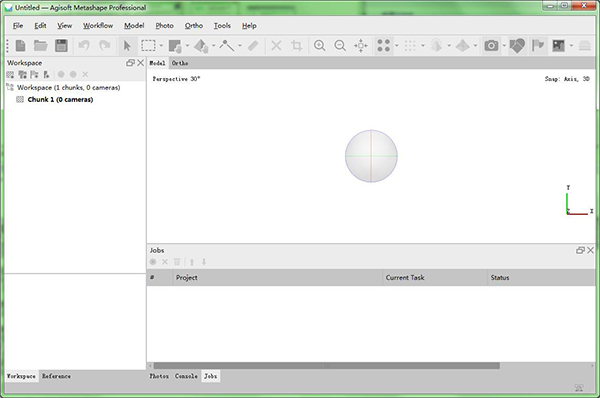Open a project with the folder icon

[41, 46]
